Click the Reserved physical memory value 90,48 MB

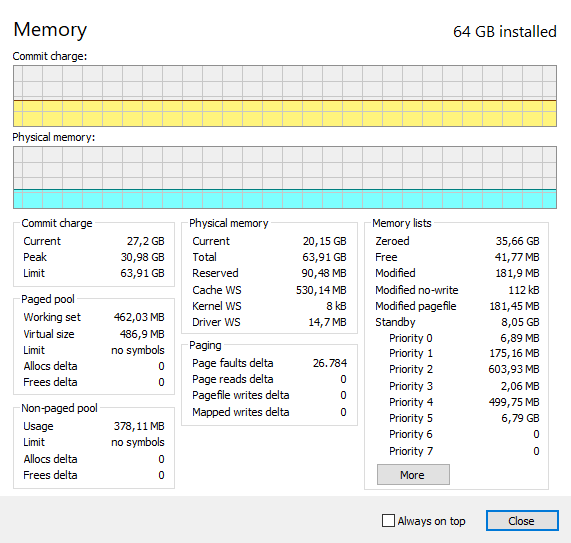(x=324, y=273)
